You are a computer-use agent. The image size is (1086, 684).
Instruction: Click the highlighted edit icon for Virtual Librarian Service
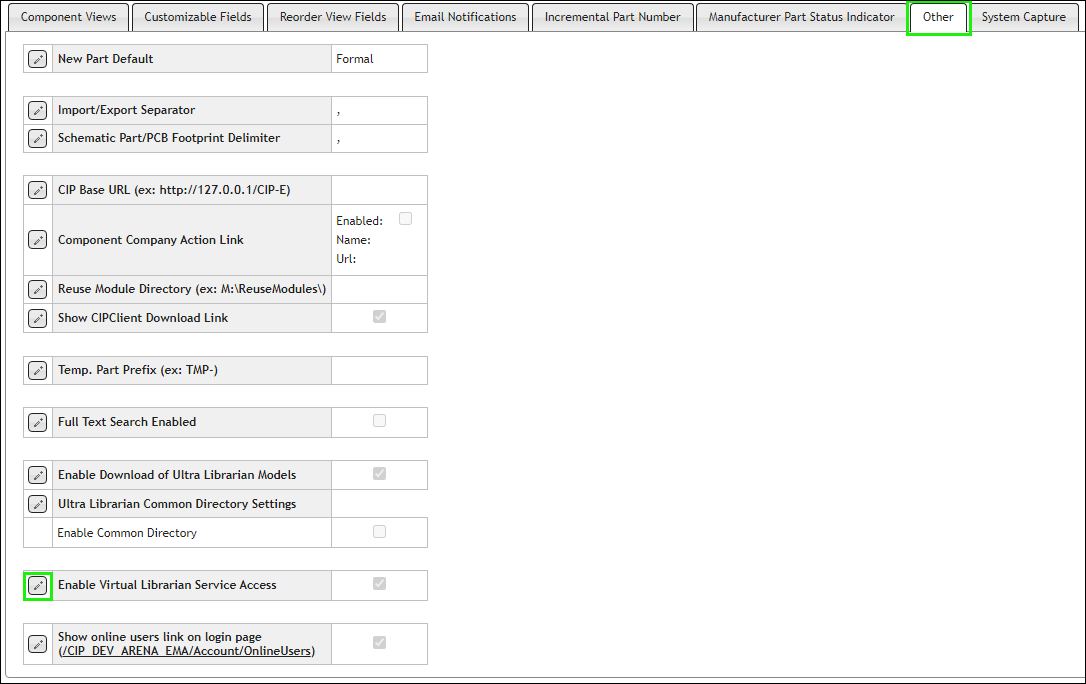[x=37, y=585]
